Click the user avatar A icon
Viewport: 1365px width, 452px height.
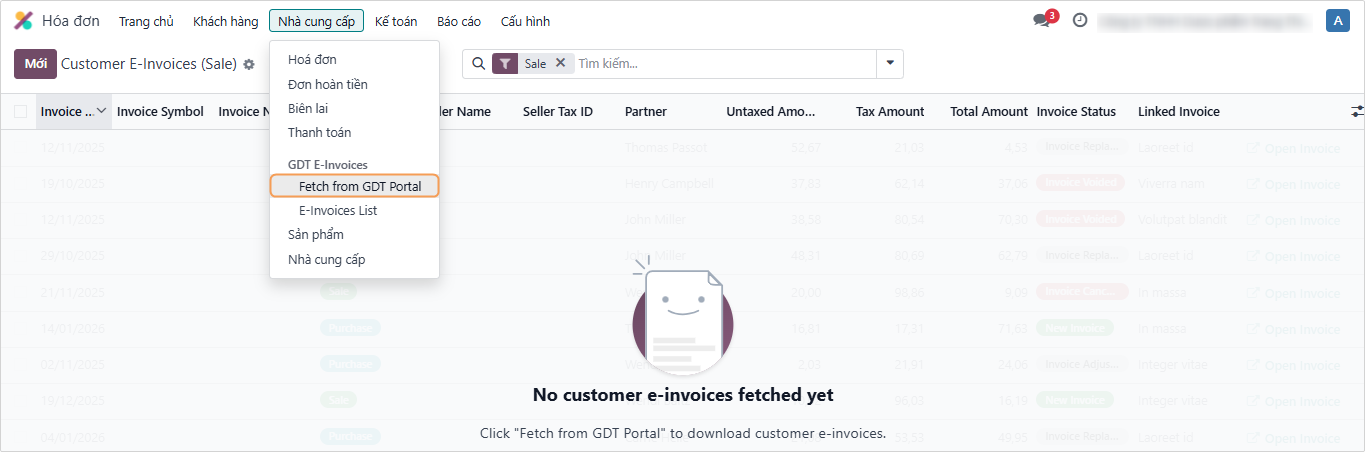point(1337,21)
